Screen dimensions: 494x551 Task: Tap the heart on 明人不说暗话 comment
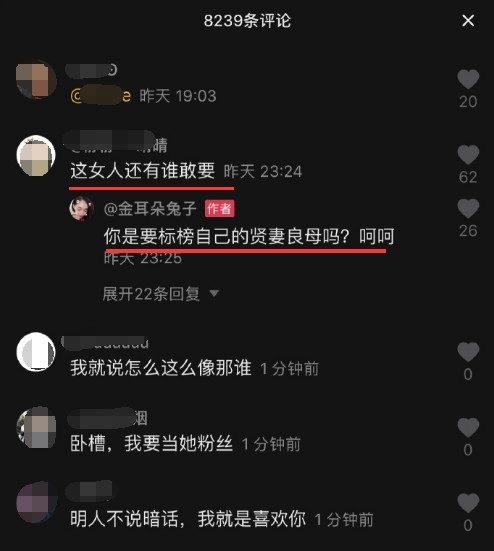pyautogui.click(x=468, y=503)
